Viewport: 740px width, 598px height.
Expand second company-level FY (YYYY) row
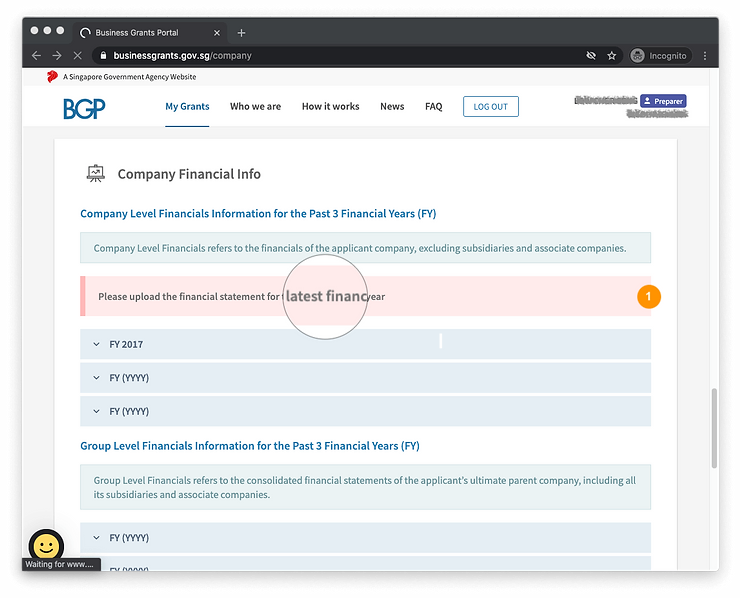click(365, 378)
